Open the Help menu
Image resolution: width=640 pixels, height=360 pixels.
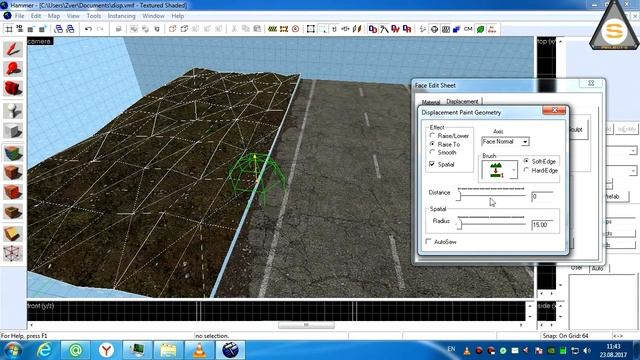click(x=178, y=16)
